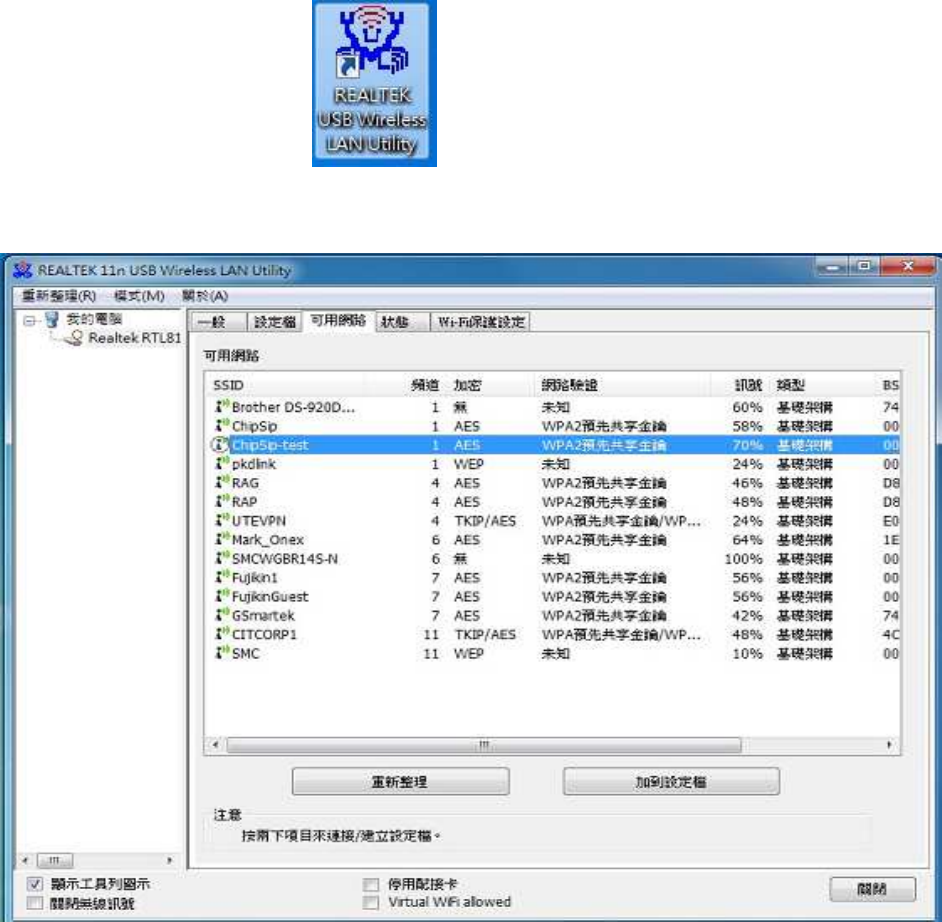Click the 關閉 close button
Screen dimensions: 942x922
pos(872,889)
